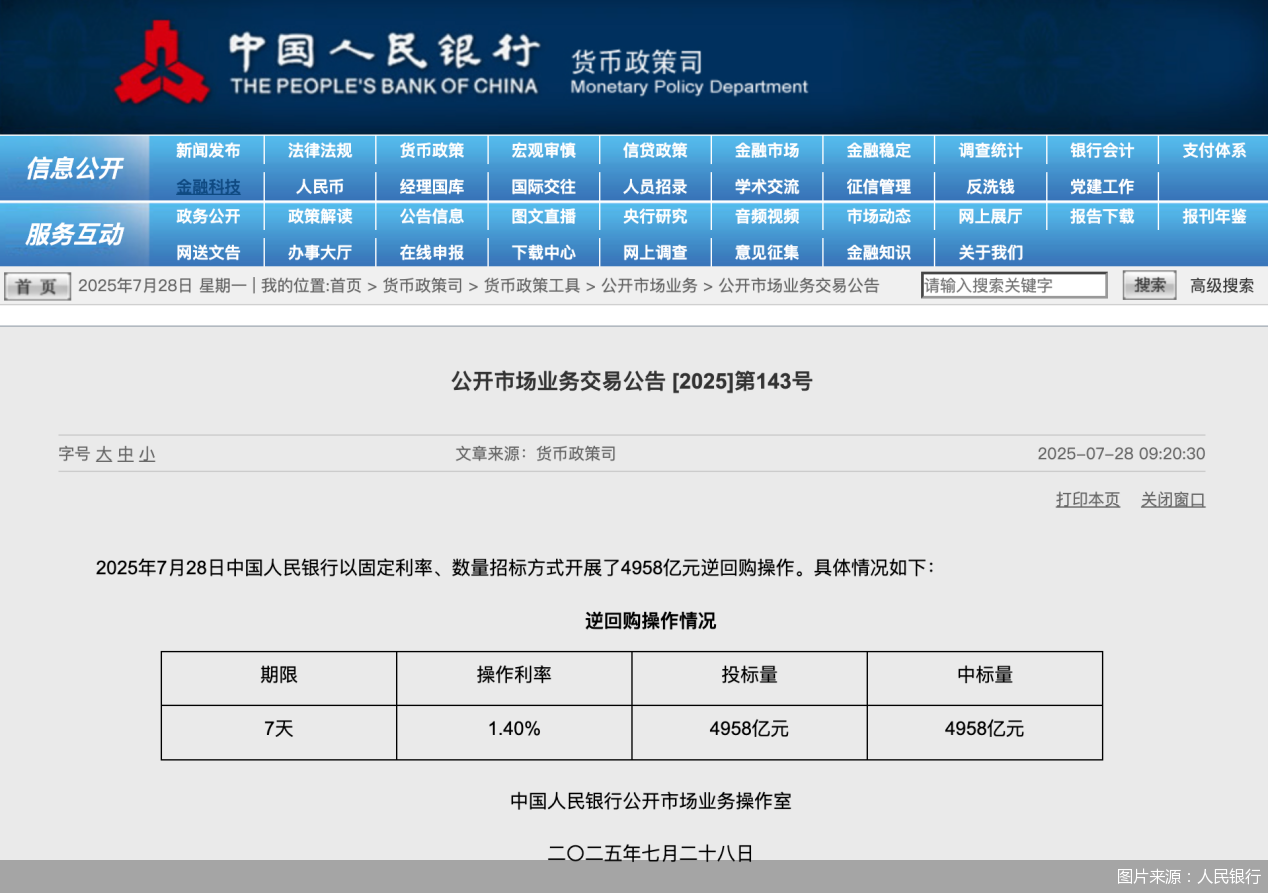This screenshot has height=893, width=1268.
Task: Open 征信管理 section
Action: pyautogui.click(x=879, y=187)
